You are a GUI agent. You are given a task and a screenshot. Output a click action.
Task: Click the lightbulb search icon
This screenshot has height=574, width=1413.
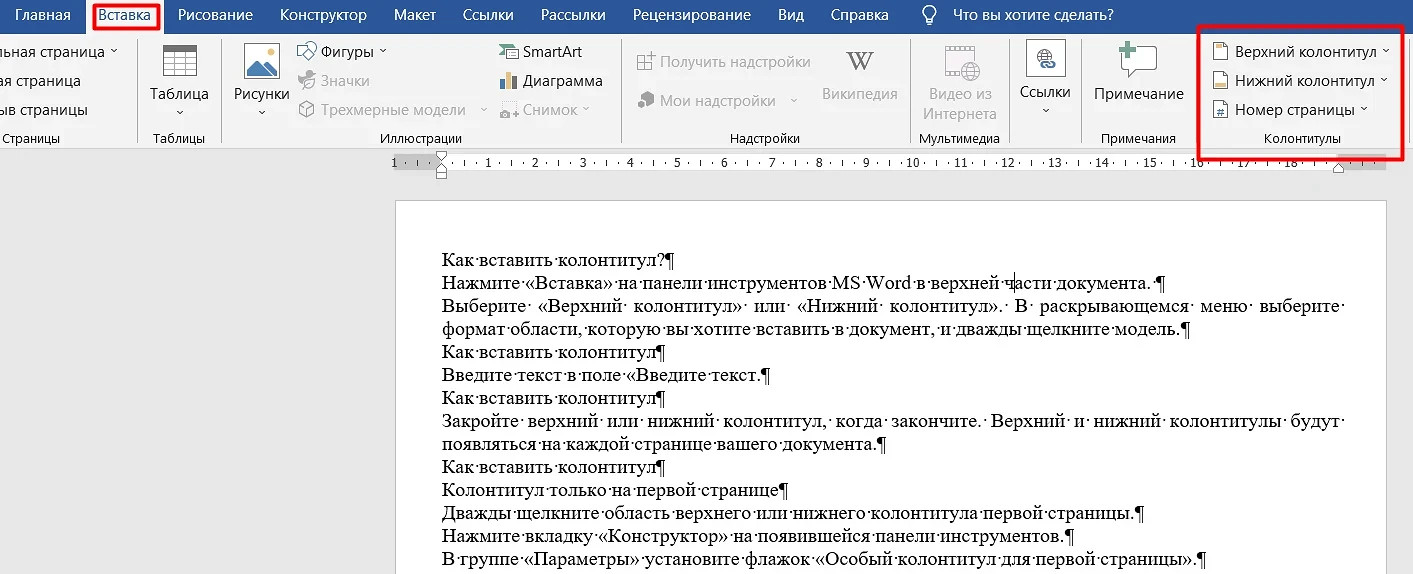tap(929, 15)
